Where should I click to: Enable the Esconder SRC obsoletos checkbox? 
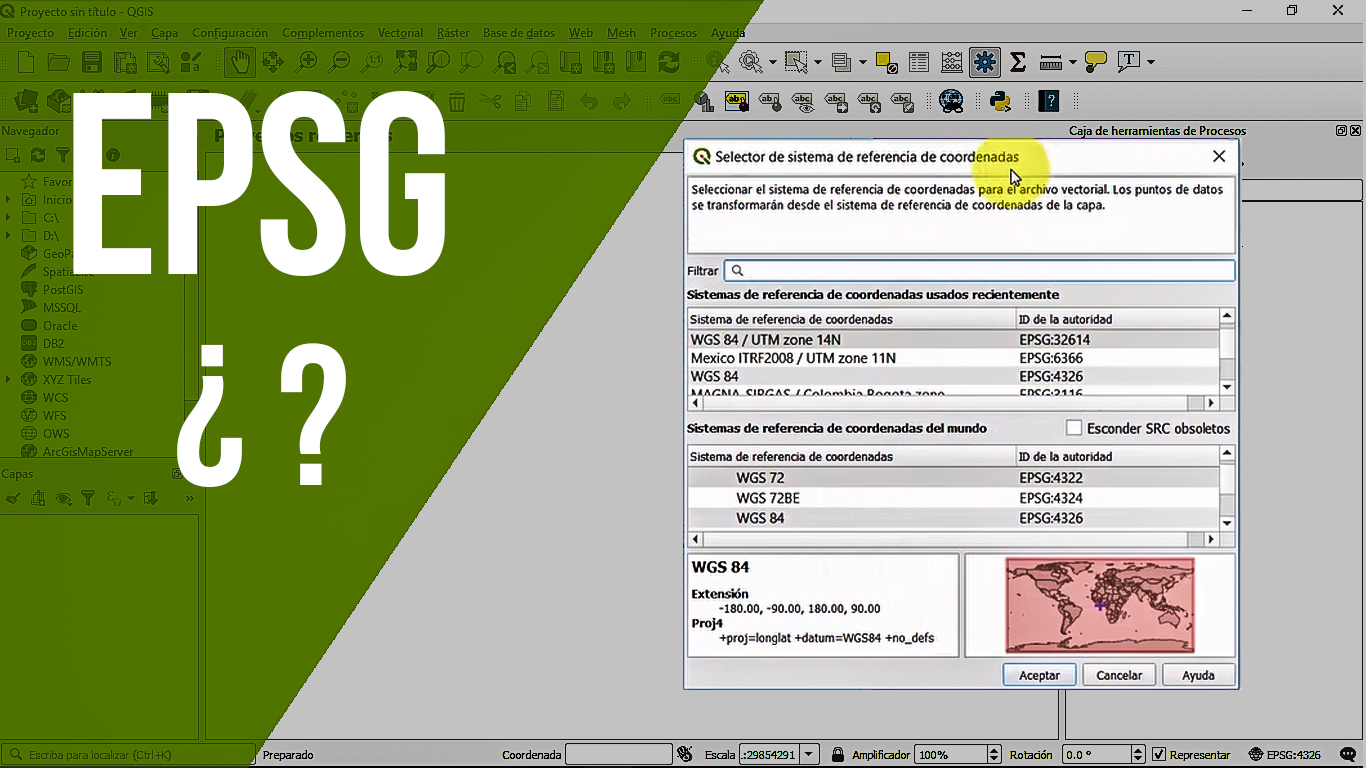point(1073,427)
